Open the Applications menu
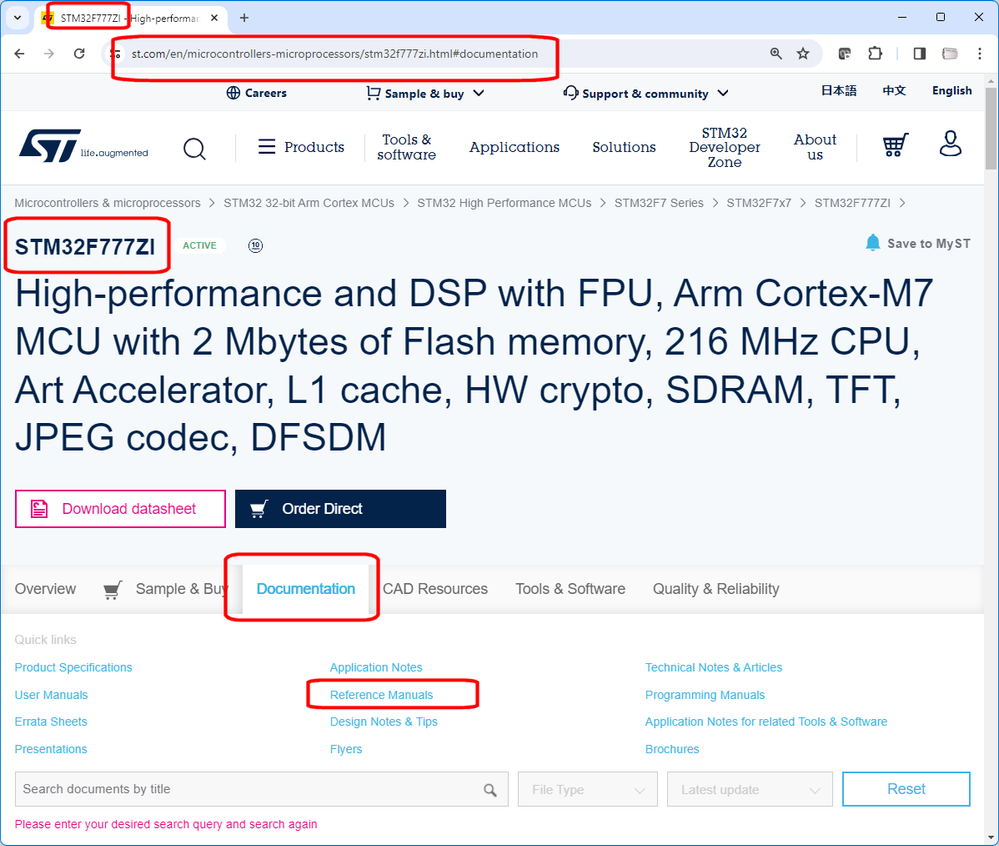This screenshot has height=846, width=999. click(514, 147)
